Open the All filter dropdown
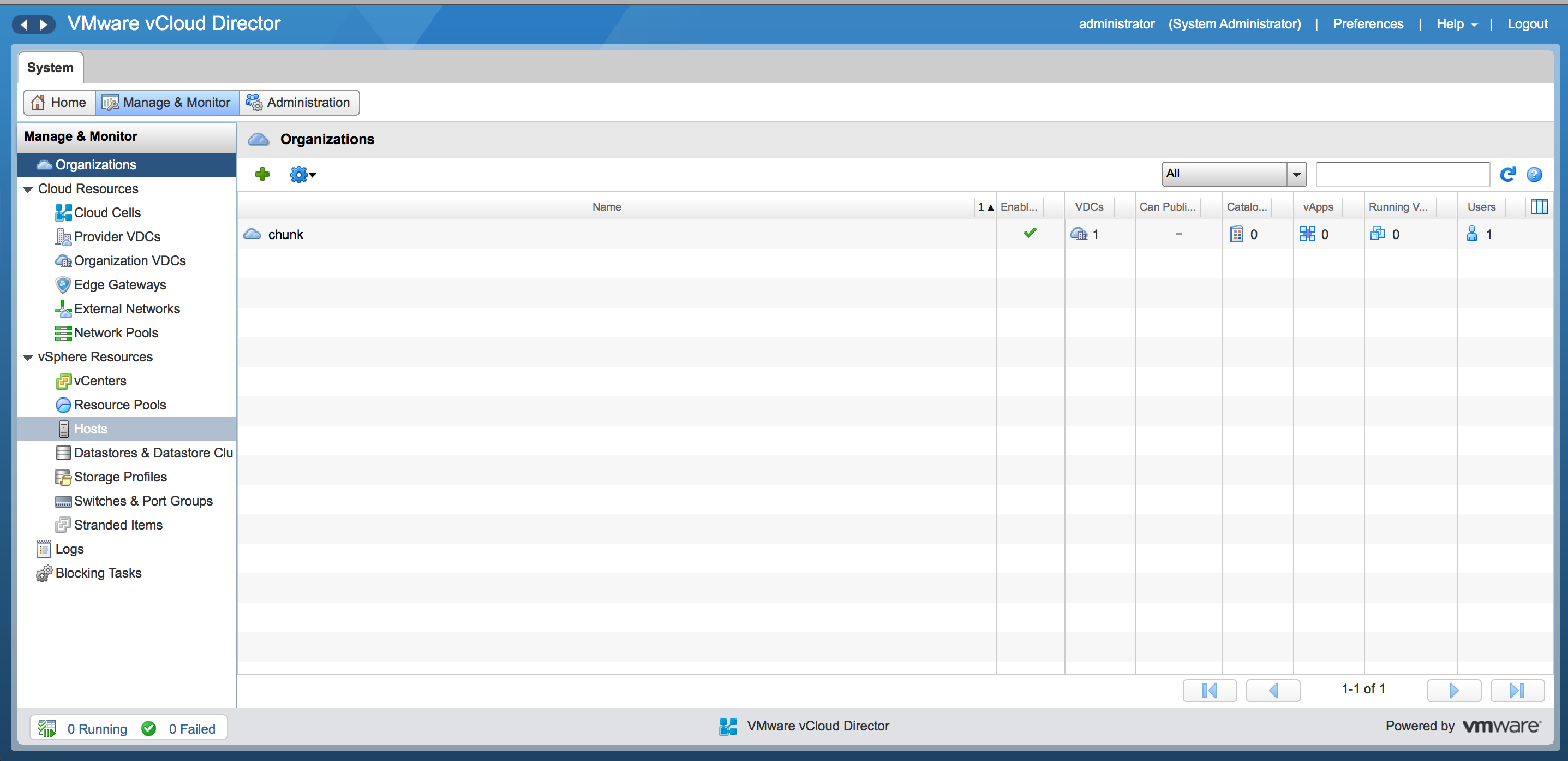 [1235, 174]
